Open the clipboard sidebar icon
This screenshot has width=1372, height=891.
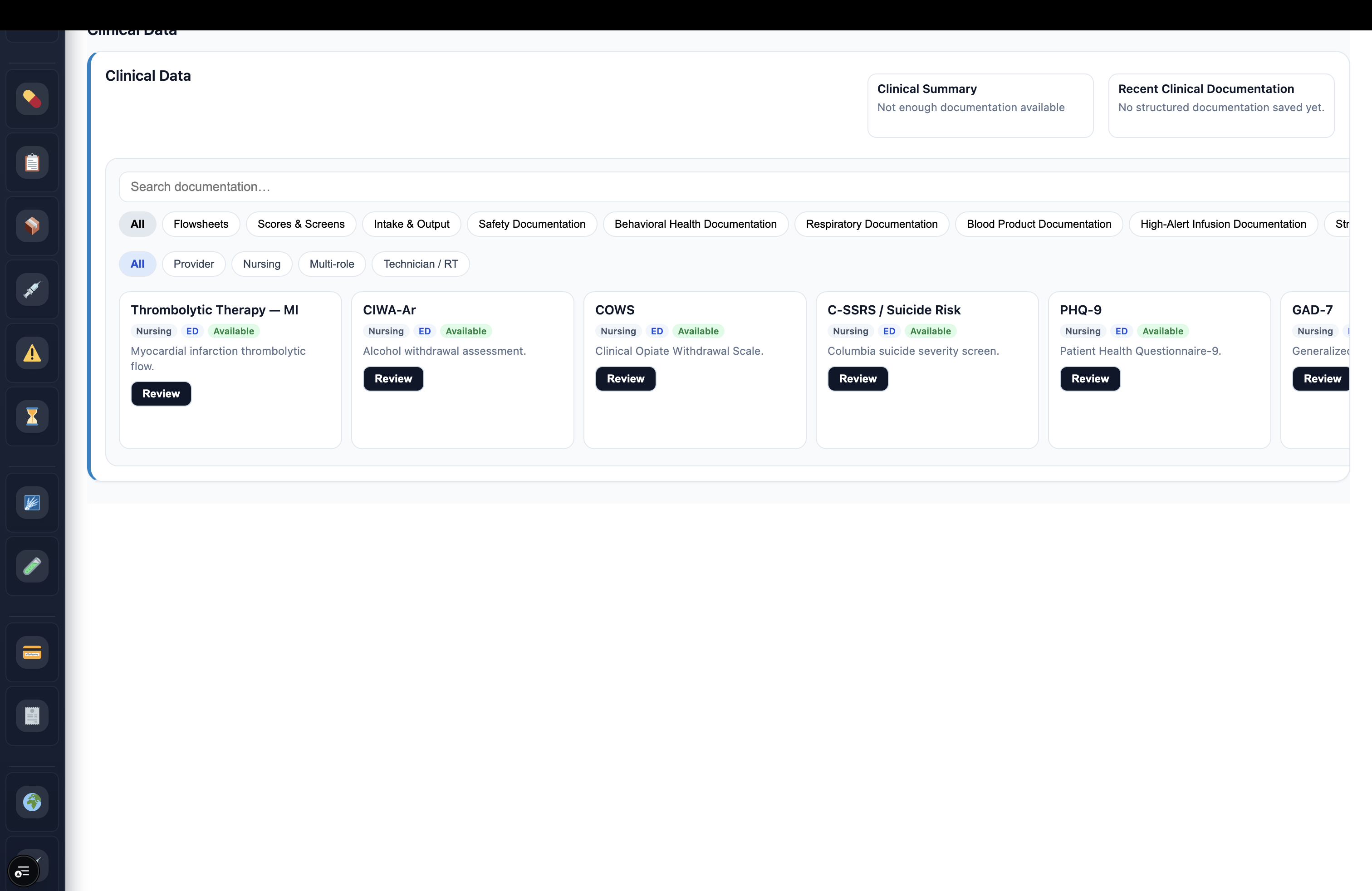click(32, 162)
